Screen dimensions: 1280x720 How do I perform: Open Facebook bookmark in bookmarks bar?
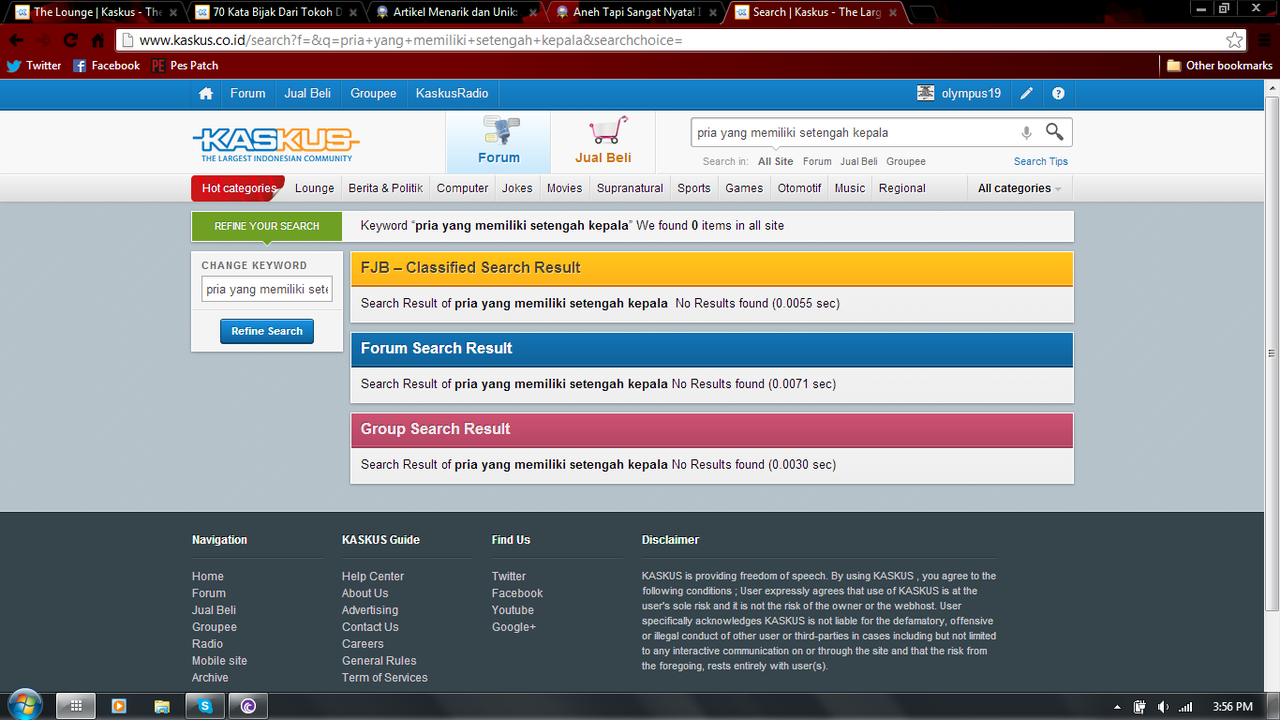click(106, 65)
